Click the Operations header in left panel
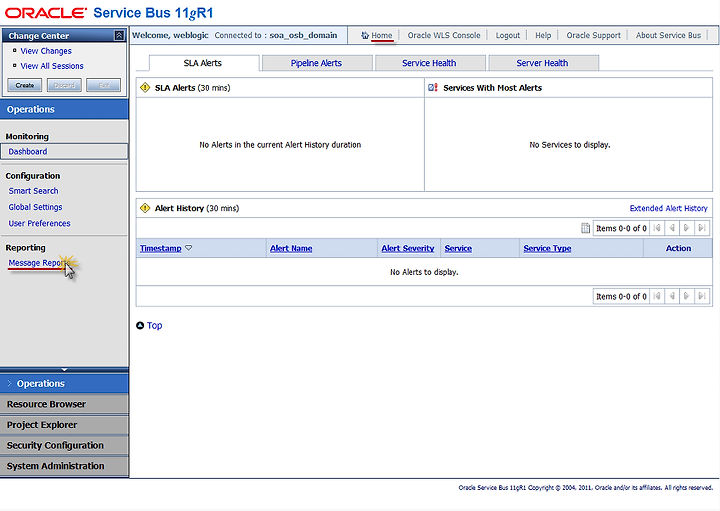Screen dimensions: 720x511 64,109
